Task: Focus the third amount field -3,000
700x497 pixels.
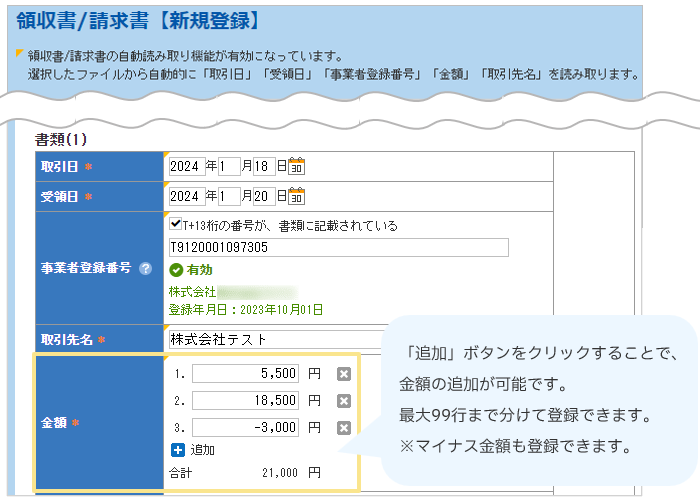Action: click(x=246, y=428)
